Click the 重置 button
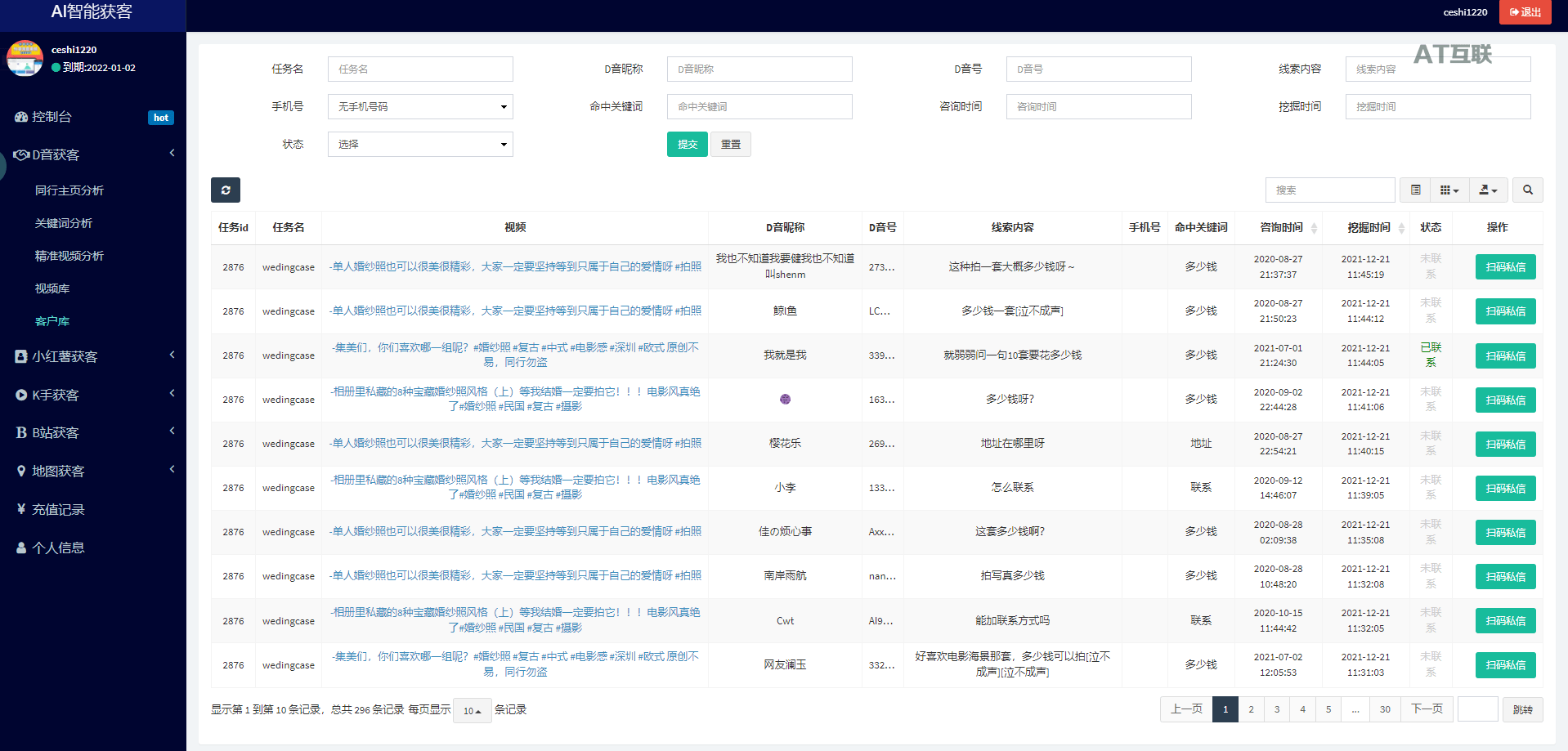Image resolution: width=1568 pixels, height=751 pixels. pyautogui.click(x=731, y=144)
